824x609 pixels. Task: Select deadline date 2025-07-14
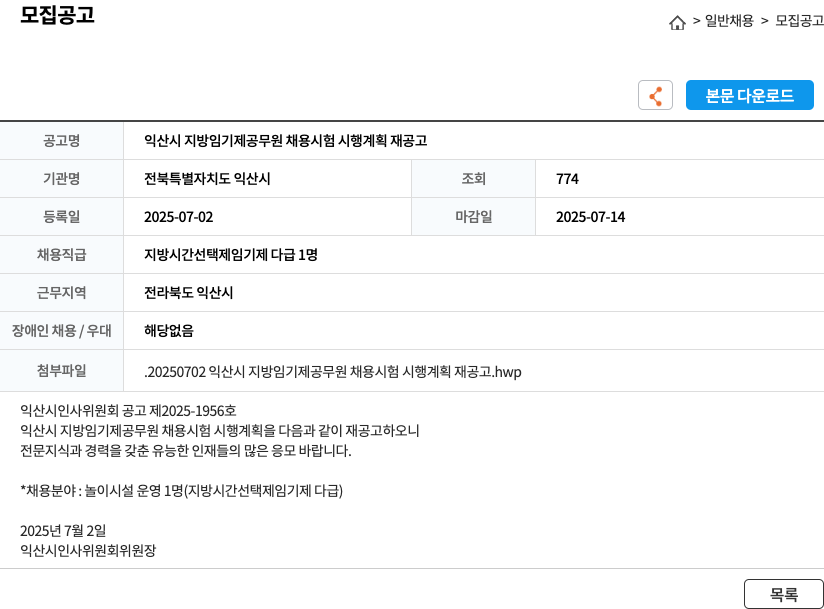click(x=591, y=217)
